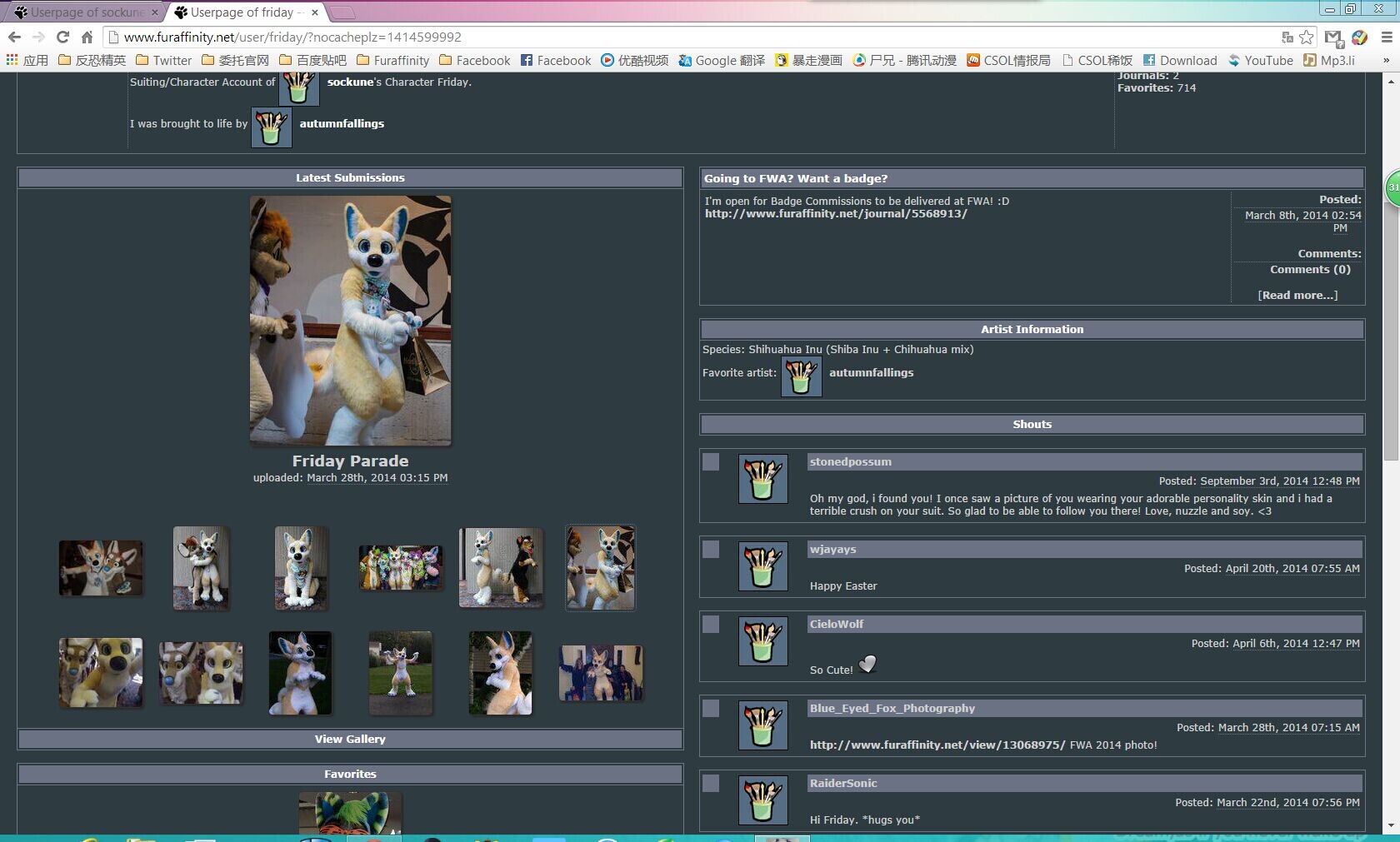Click the browser reload button
This screenshot has height=842, width=1400.
pyautogui.click(x=62, y=37)
